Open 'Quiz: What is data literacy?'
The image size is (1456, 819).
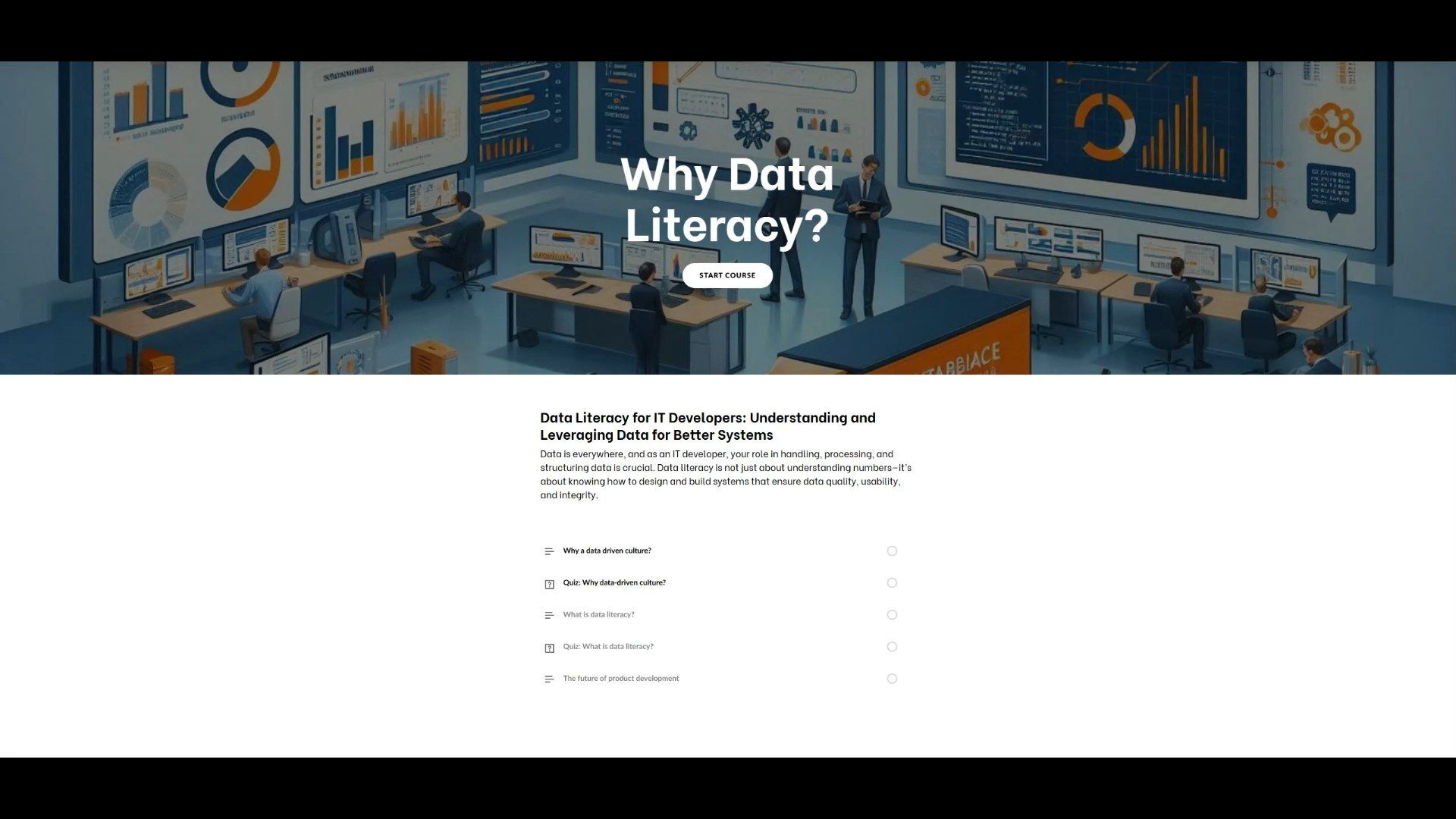(607, 646)
